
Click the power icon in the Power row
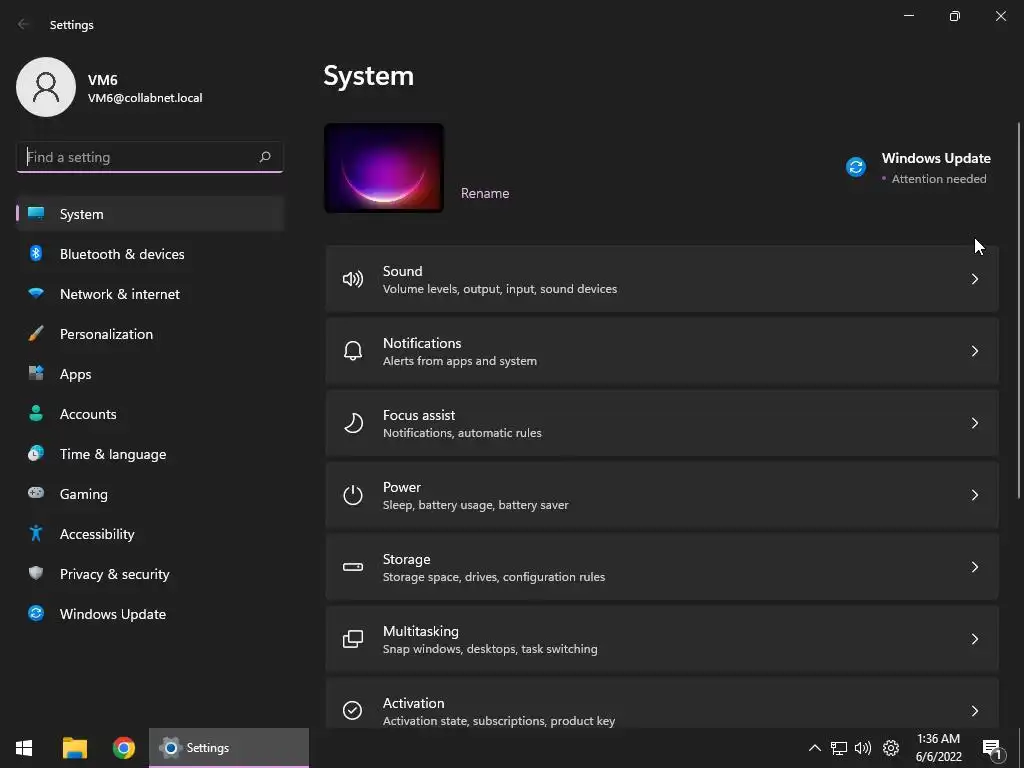click(353, 495)
